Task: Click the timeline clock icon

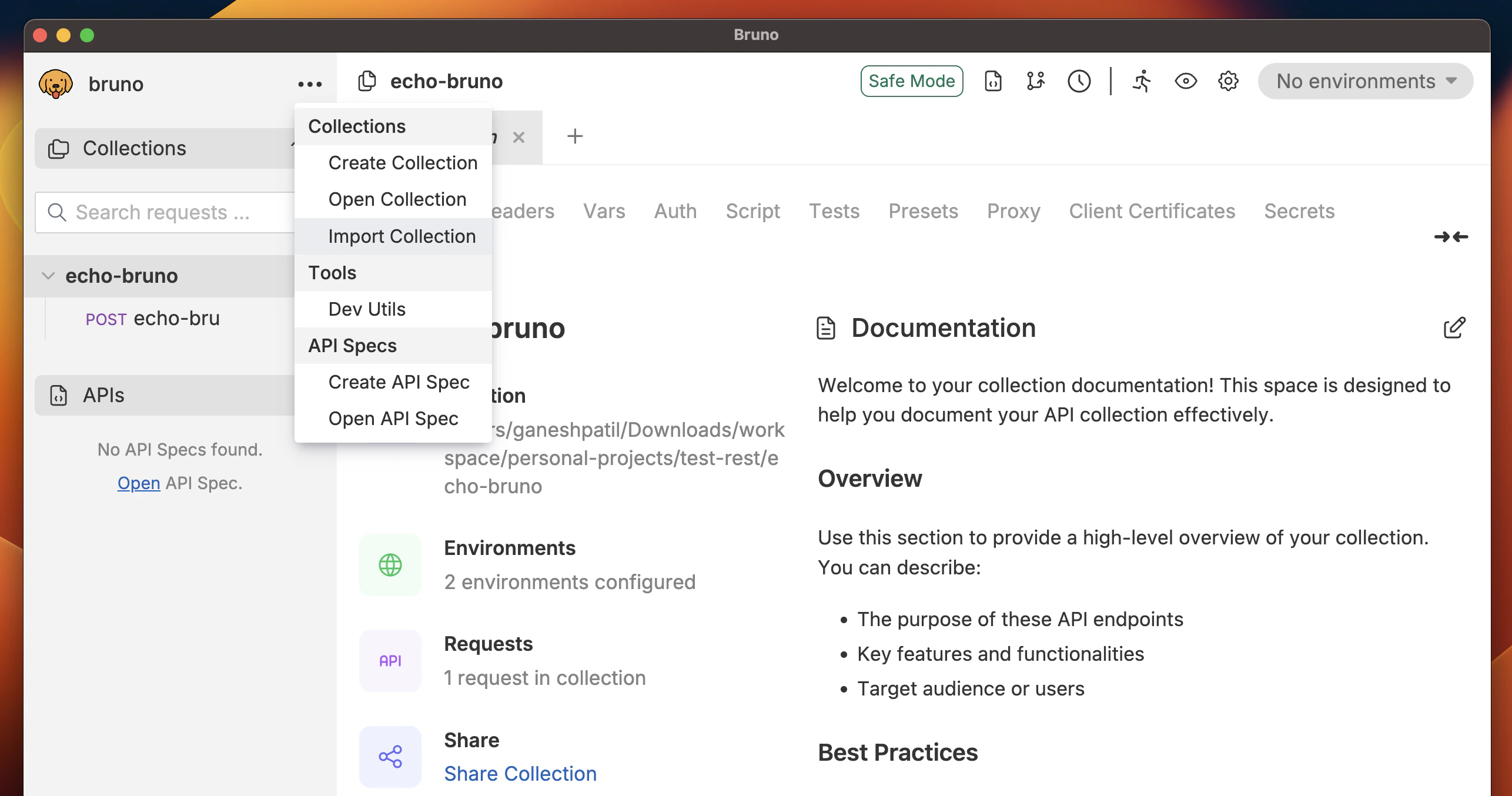Action: 1079,81
